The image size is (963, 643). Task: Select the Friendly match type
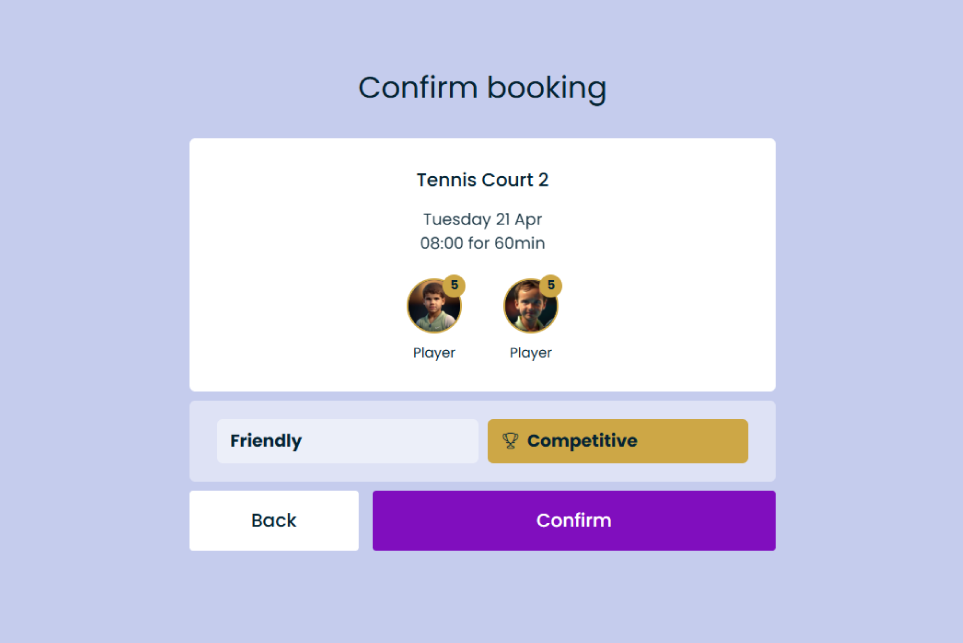pyautogui.click(x=347, y=441)
